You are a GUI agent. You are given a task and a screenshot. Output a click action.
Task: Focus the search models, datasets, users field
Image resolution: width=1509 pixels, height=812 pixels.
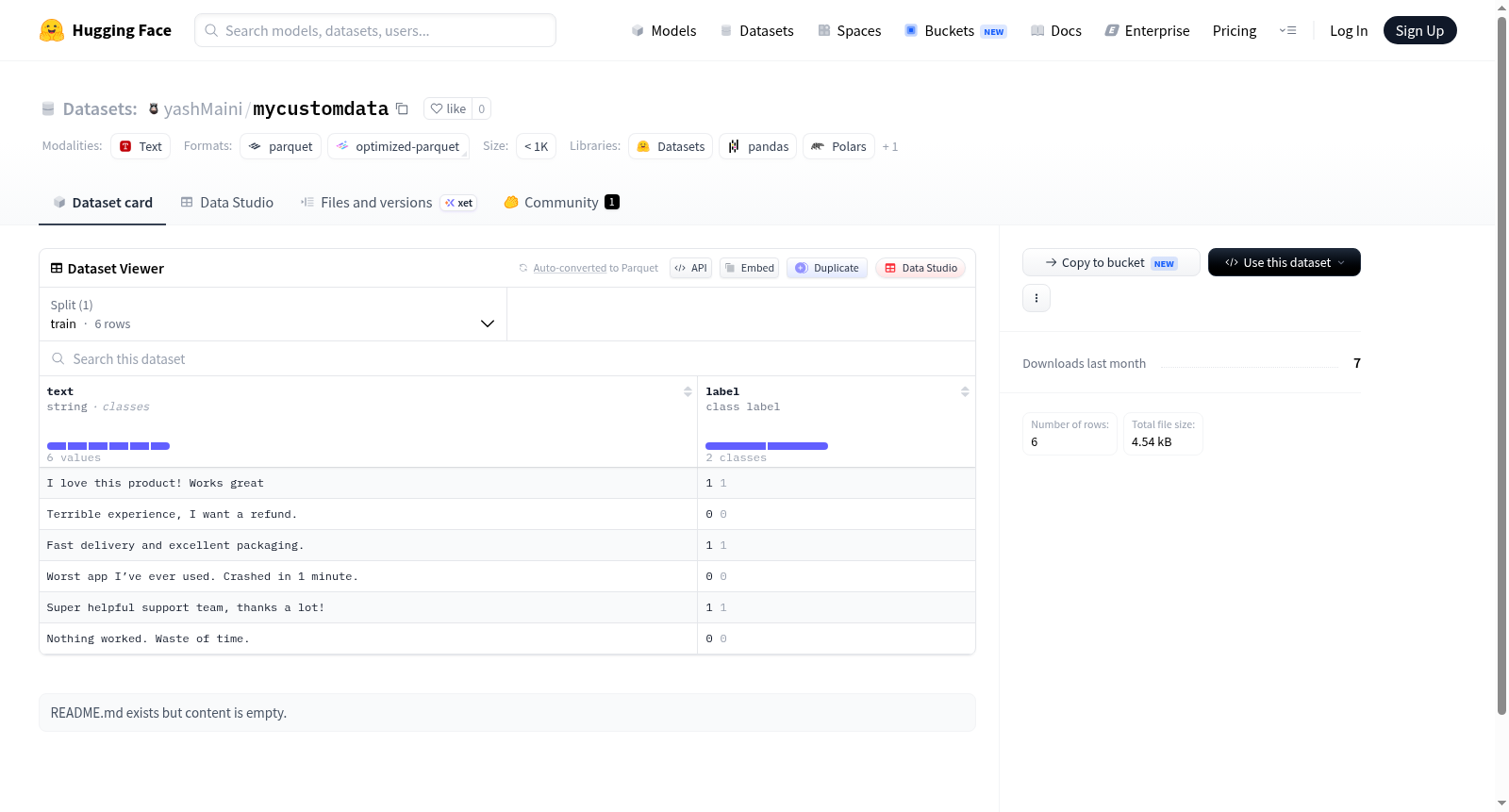point(375,30)
